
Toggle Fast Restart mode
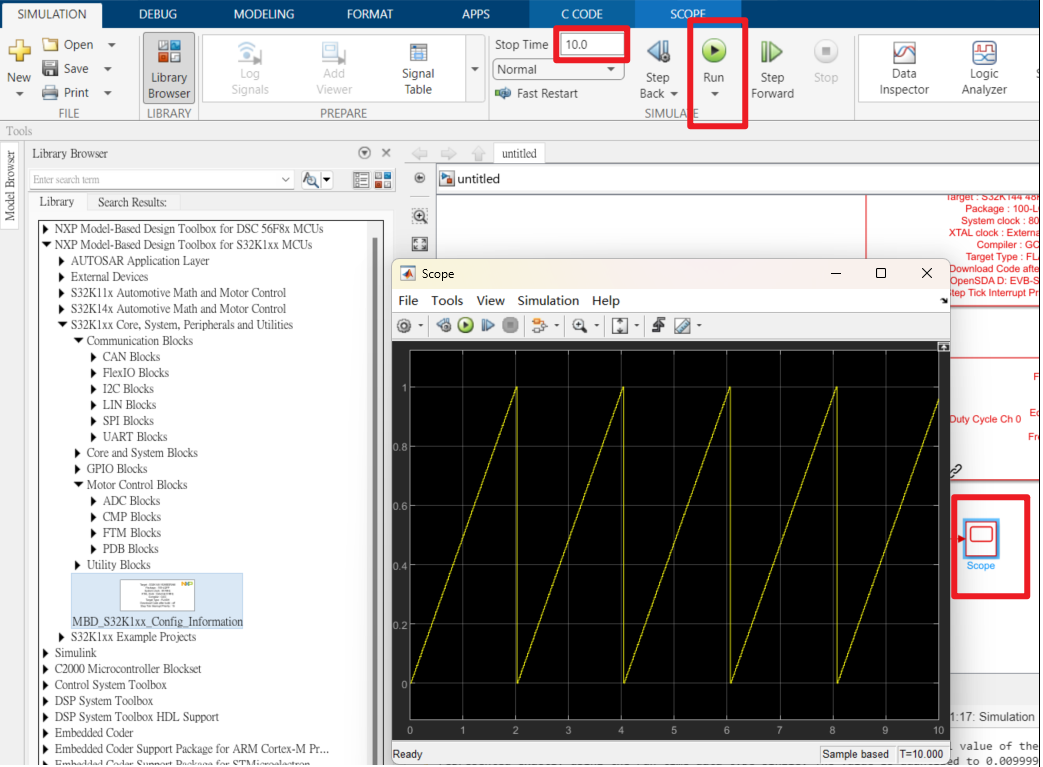tap(537, 93)
